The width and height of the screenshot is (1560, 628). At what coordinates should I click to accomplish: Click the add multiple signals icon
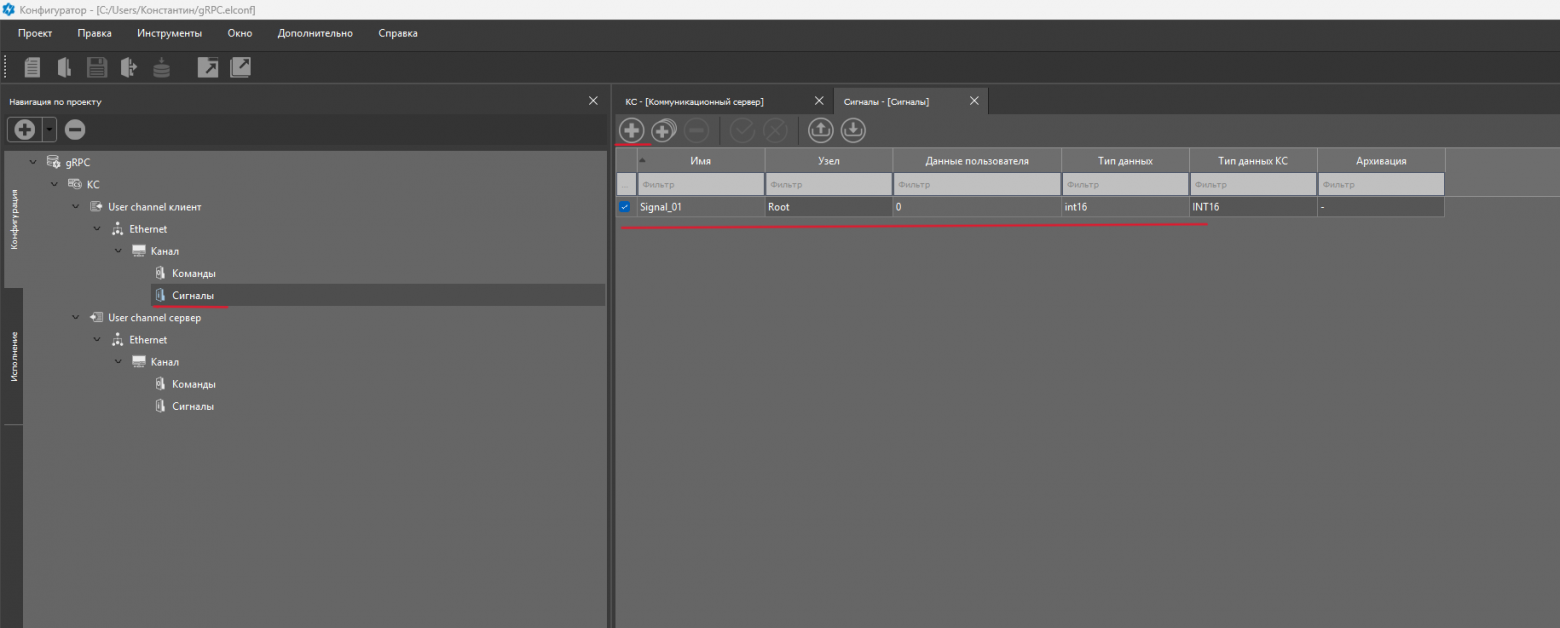coord(664,130)
